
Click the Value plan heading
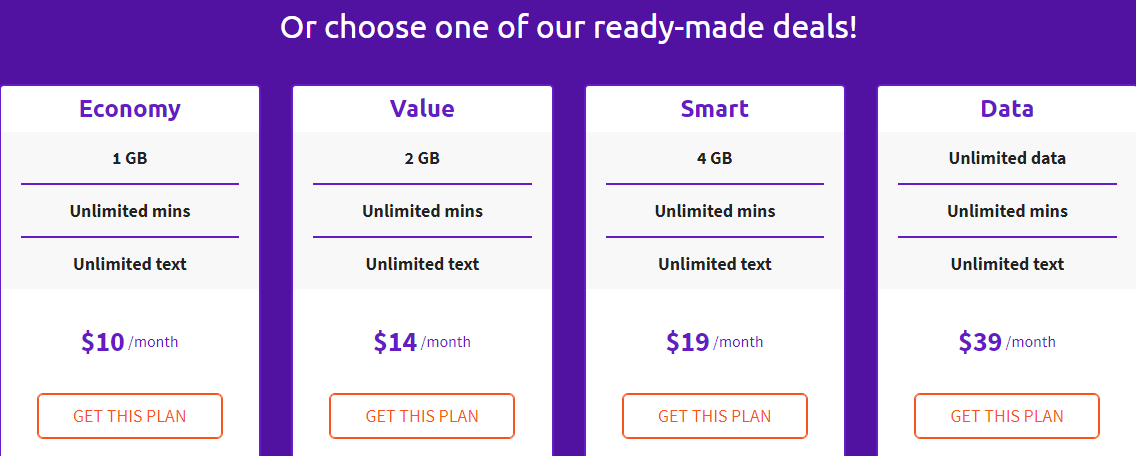point(422,109)
